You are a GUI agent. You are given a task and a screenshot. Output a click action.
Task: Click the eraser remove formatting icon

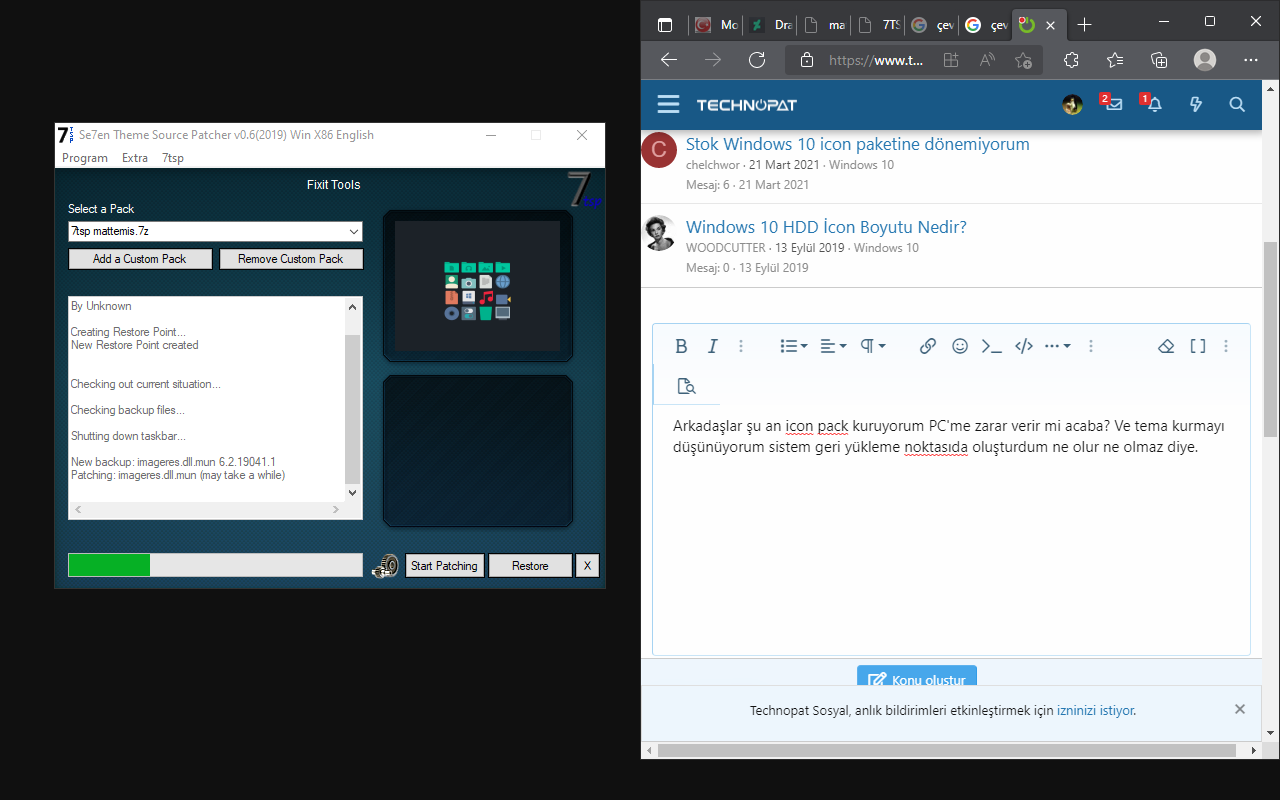click(x=1166, y=346)
